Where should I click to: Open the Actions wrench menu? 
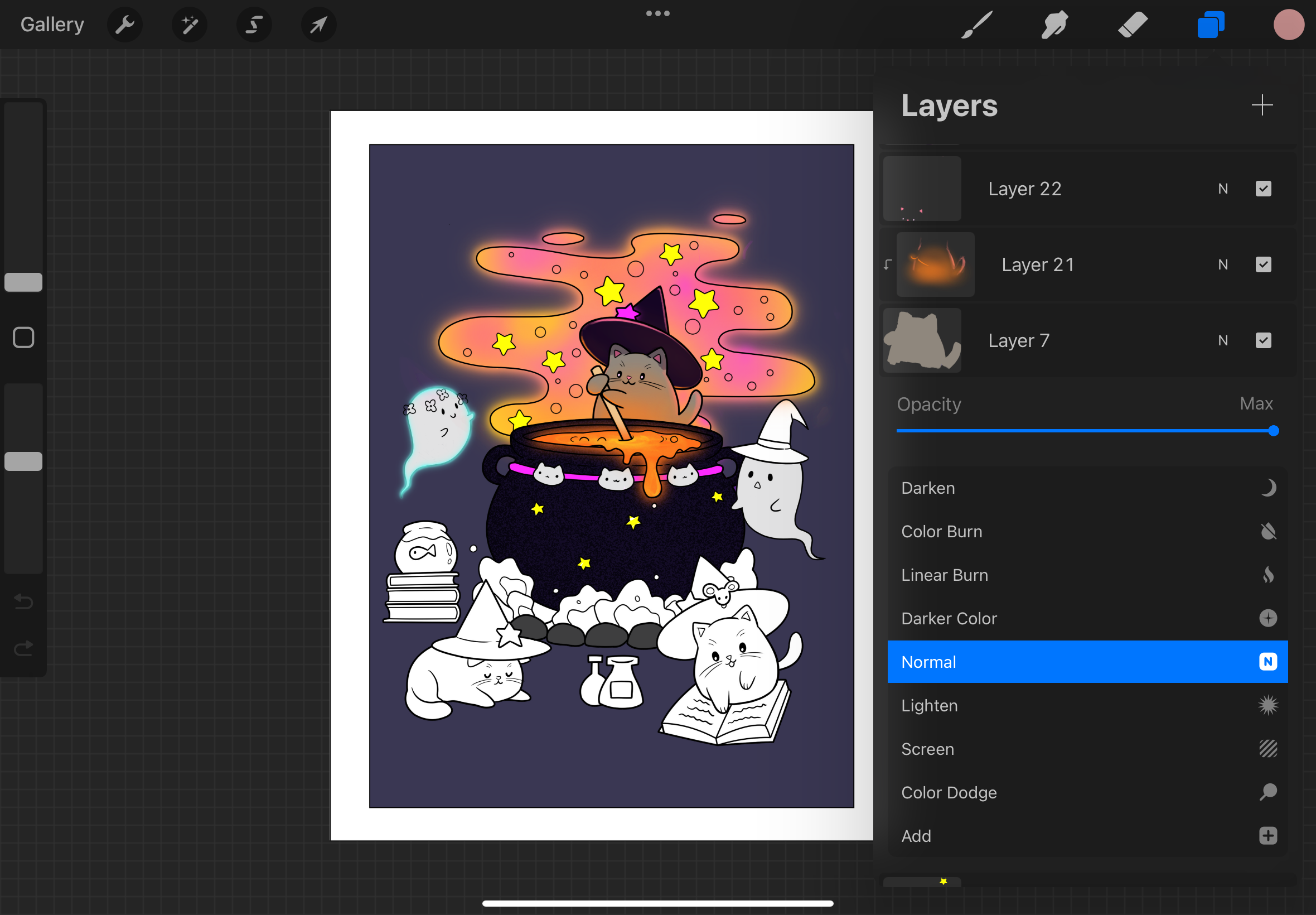click(124, 25)
